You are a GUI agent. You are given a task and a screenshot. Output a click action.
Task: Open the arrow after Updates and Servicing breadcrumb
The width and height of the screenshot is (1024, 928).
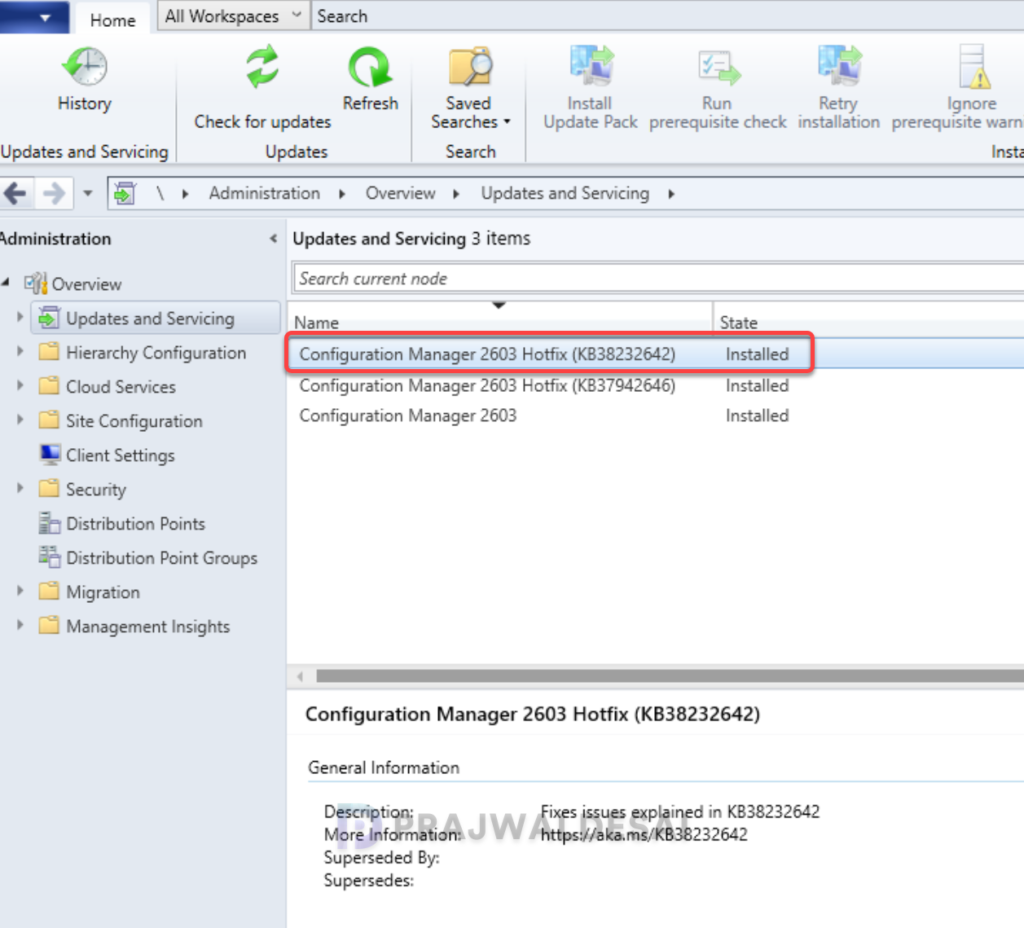coord(671,194)
